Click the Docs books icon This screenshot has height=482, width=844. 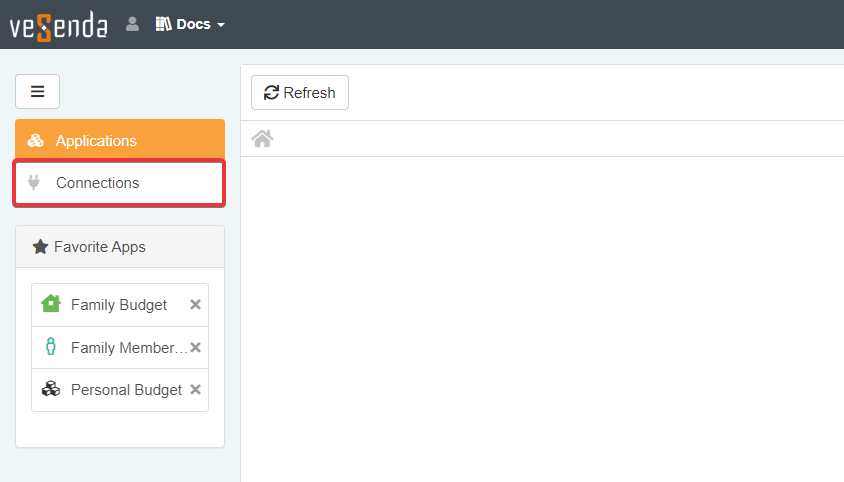[164, 24]
